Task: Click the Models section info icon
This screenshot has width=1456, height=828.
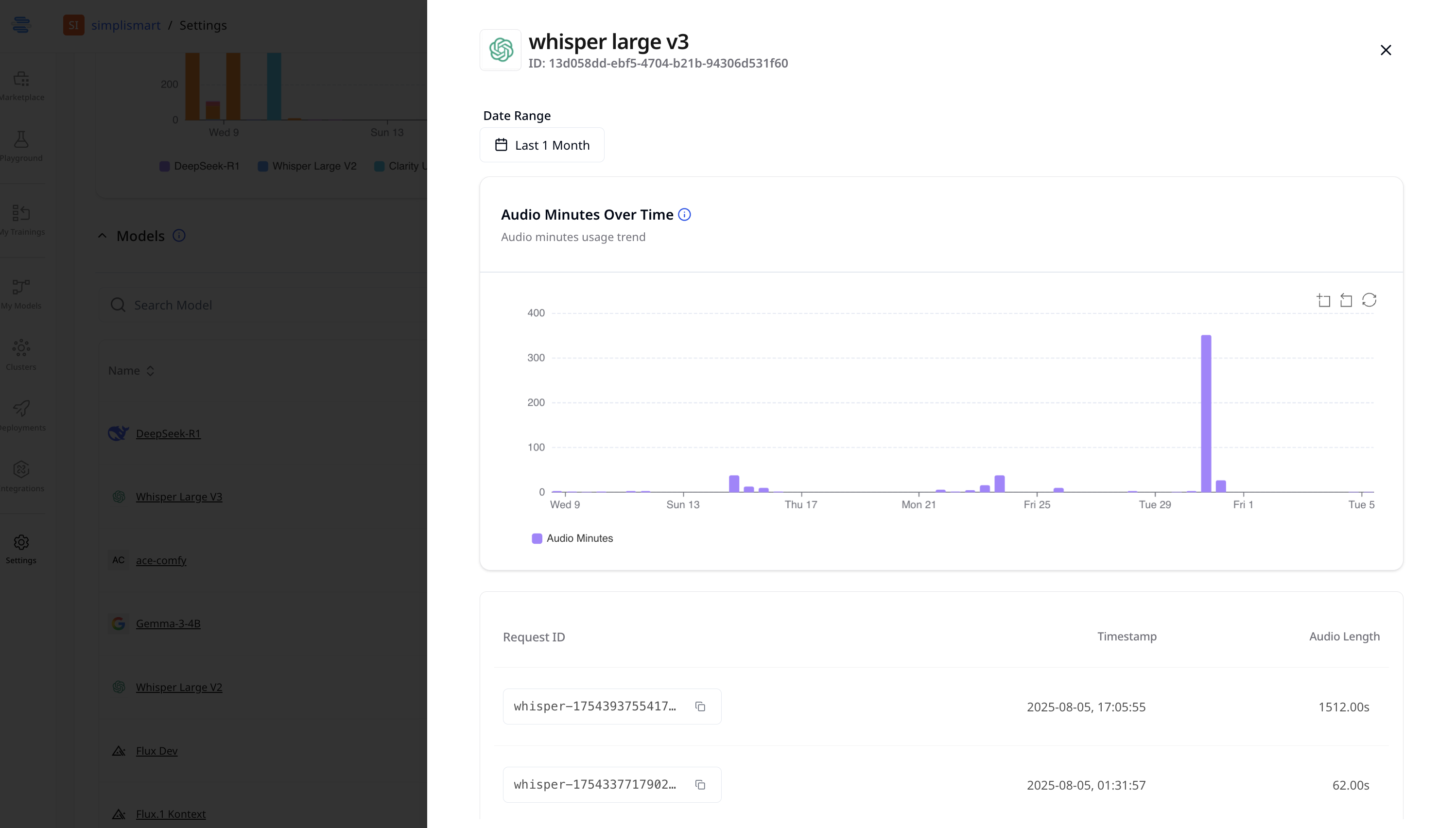Action: (x=179, y=236)
